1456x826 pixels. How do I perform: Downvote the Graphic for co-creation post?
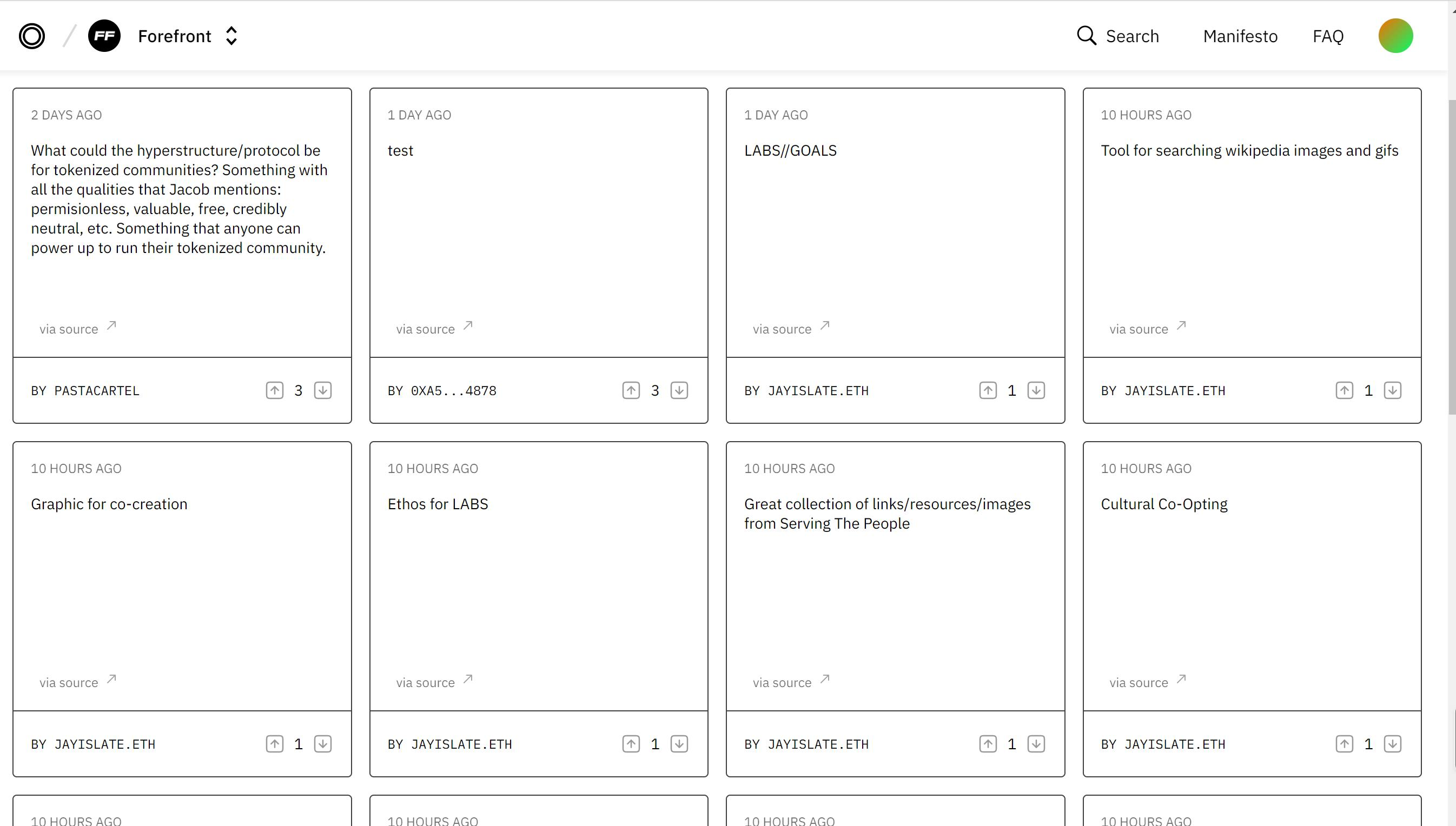coord(323,744)
